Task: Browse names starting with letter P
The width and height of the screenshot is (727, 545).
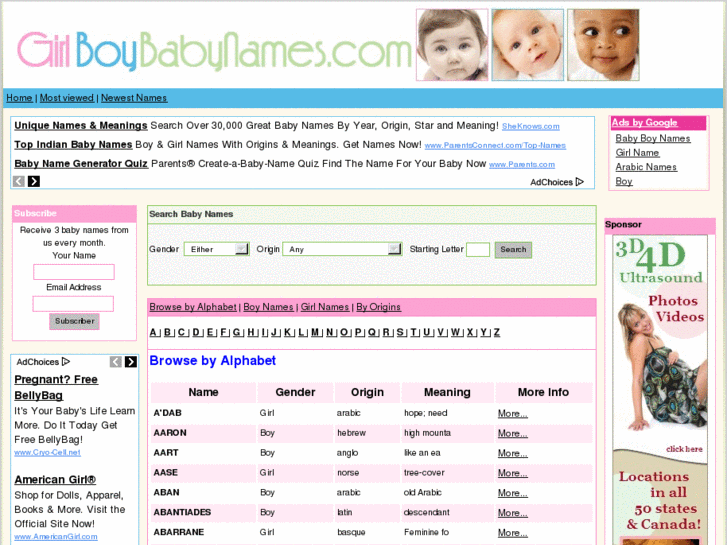Action: pyautogui.click(x=358, y=332)
